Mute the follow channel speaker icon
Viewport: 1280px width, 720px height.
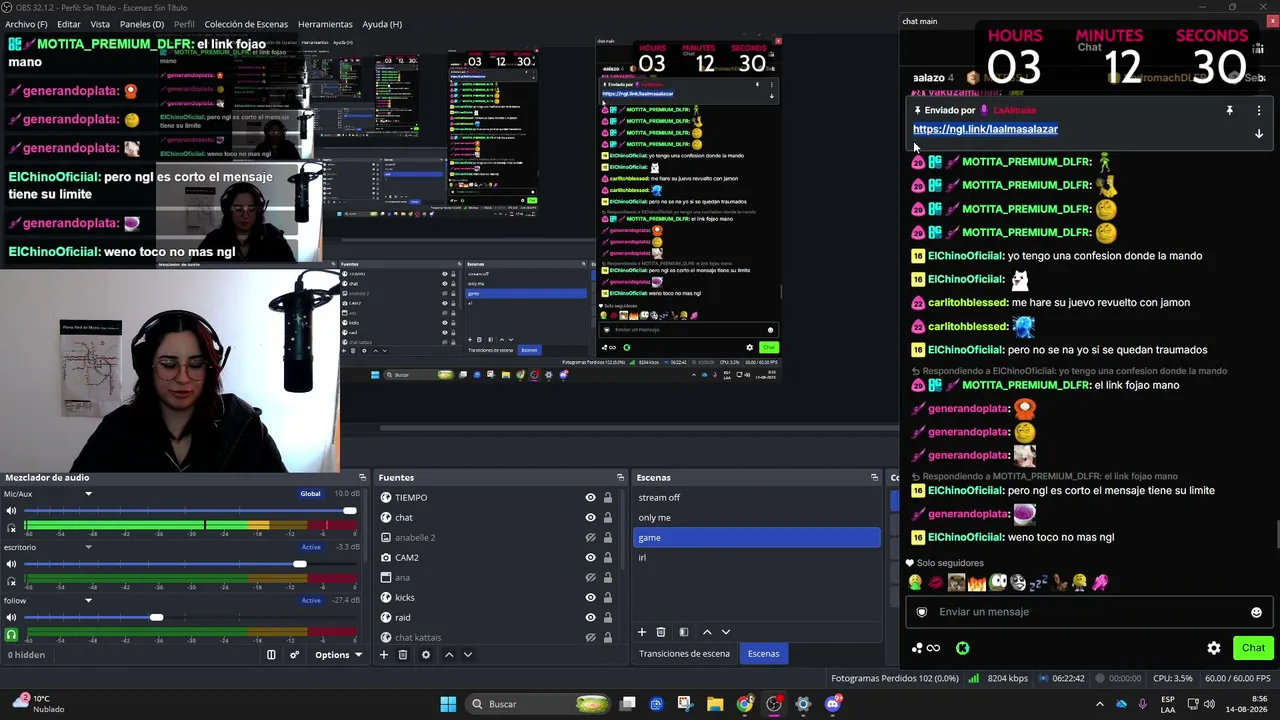click(x=12, y=617)
